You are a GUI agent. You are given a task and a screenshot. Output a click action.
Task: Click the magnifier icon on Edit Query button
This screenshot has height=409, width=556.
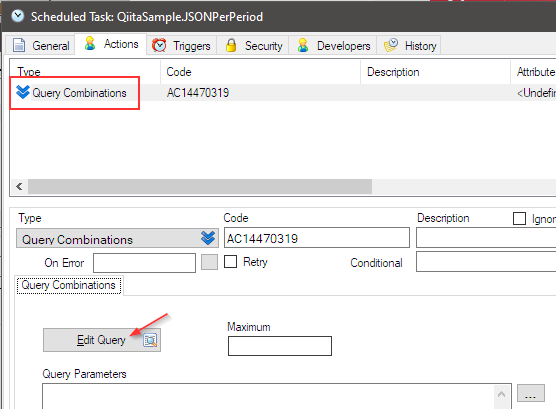click(150, 340)
